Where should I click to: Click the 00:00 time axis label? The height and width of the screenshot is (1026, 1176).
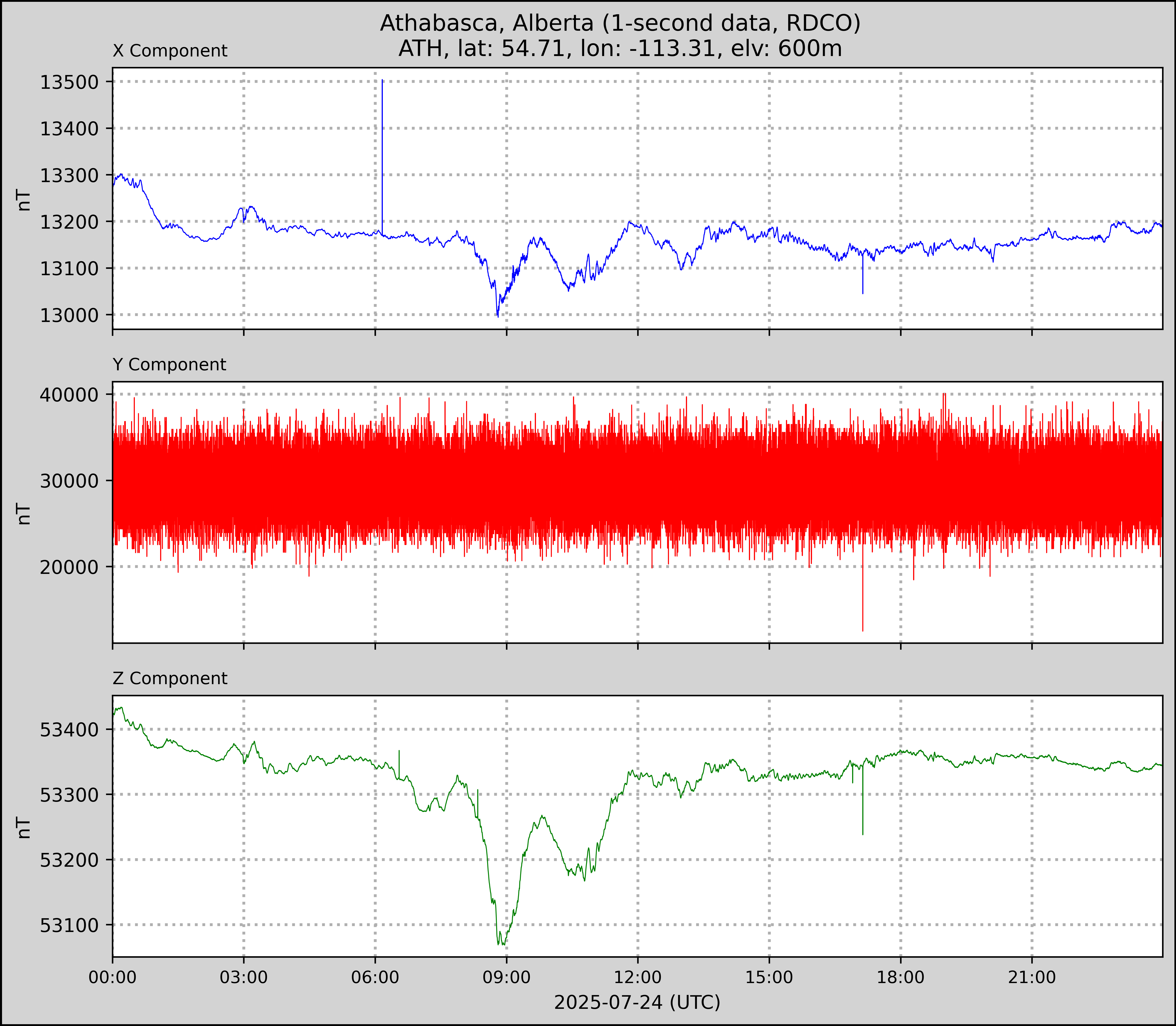(x=113, y=977)
